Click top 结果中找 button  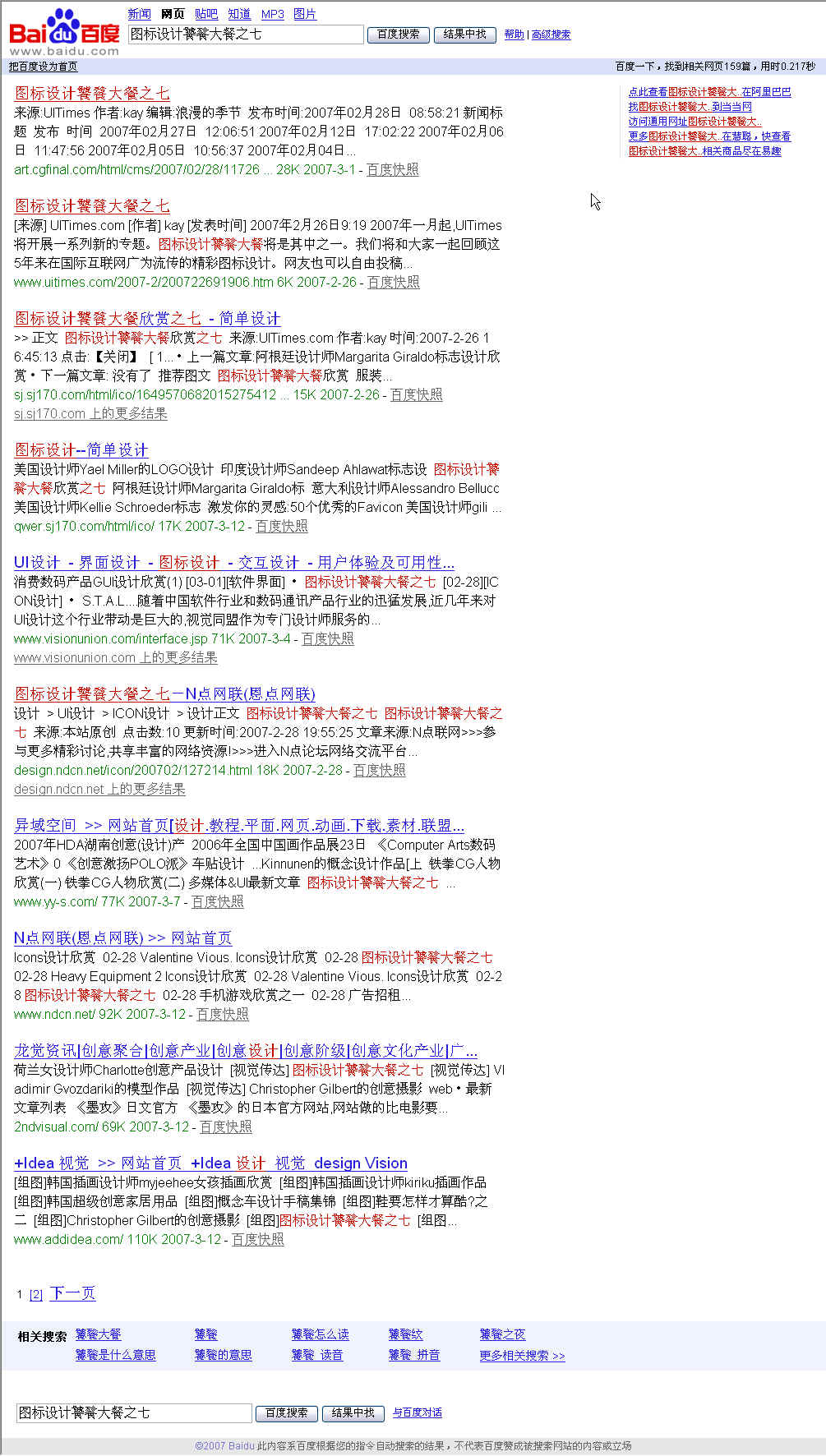point(465,35)
